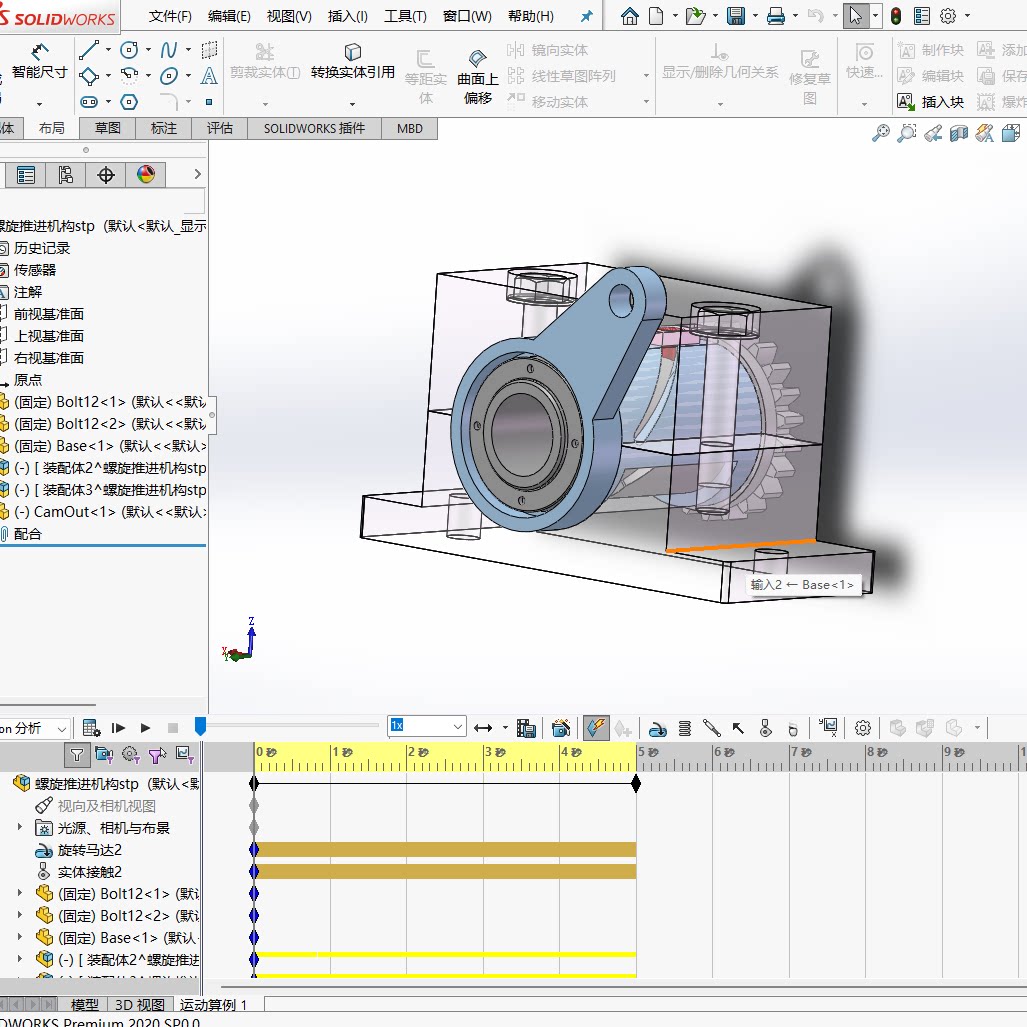Click Zoom to Fit magnifier icon
The width and height of the screenshot is (1027, 1027).
point(880,134)
